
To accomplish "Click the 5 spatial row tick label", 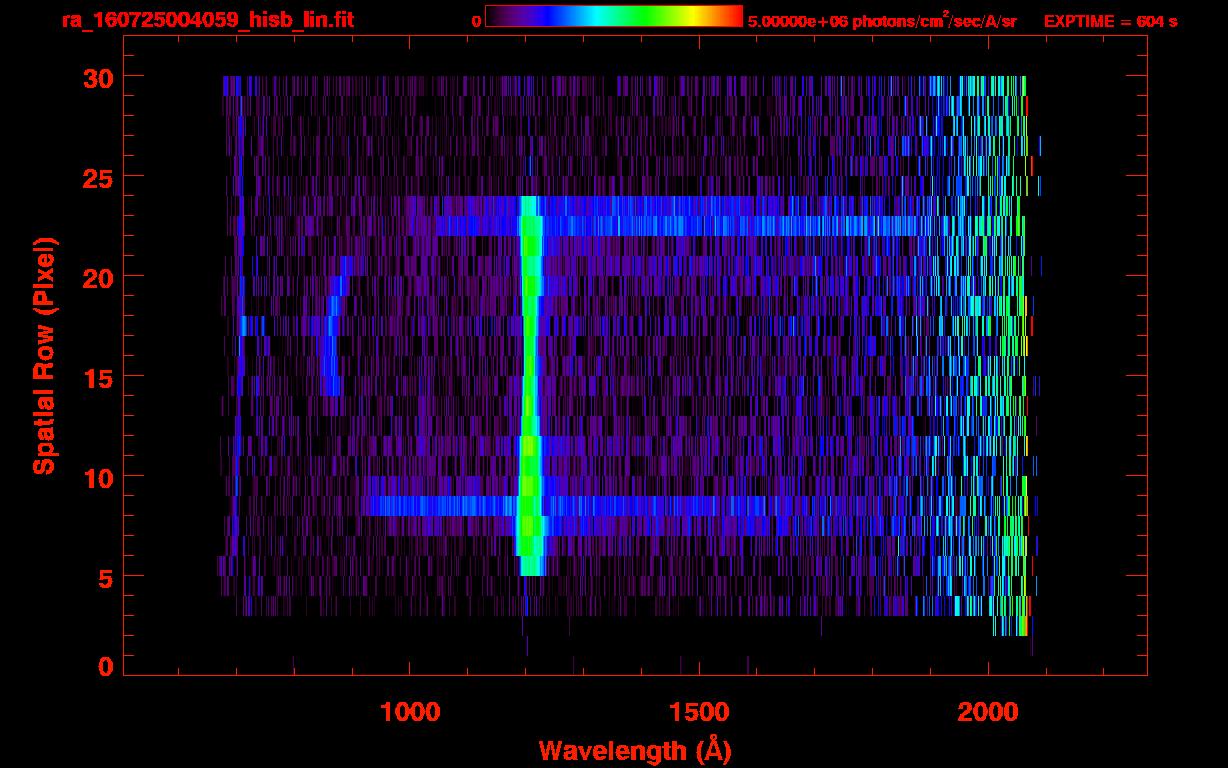I will pos(106,577).
